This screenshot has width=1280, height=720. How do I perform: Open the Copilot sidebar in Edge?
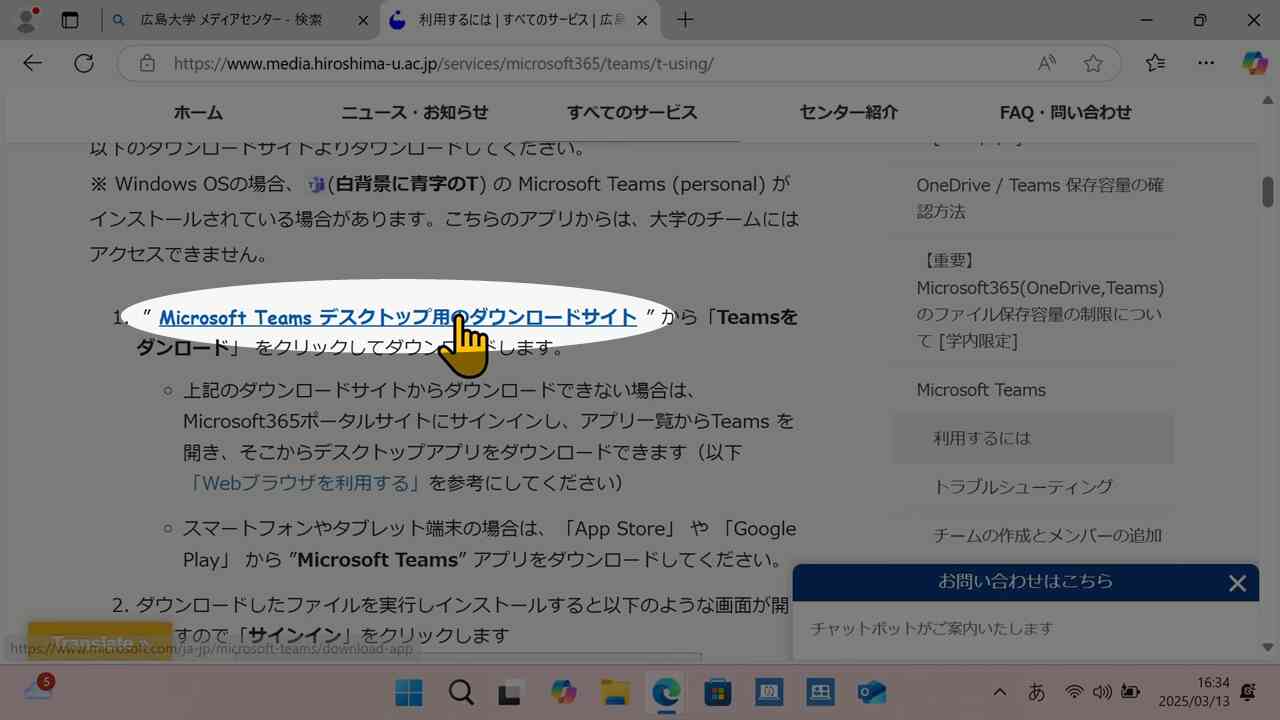pos(1254,63)
